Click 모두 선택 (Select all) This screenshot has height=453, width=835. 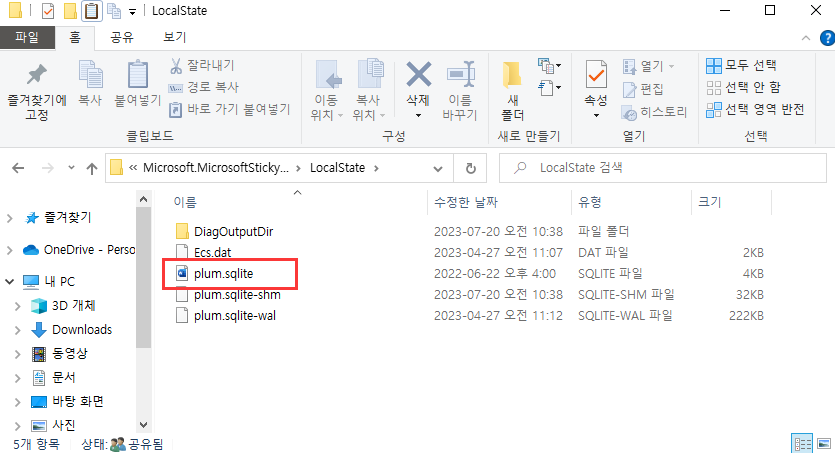pyautogui.click(x=741, y=65)
